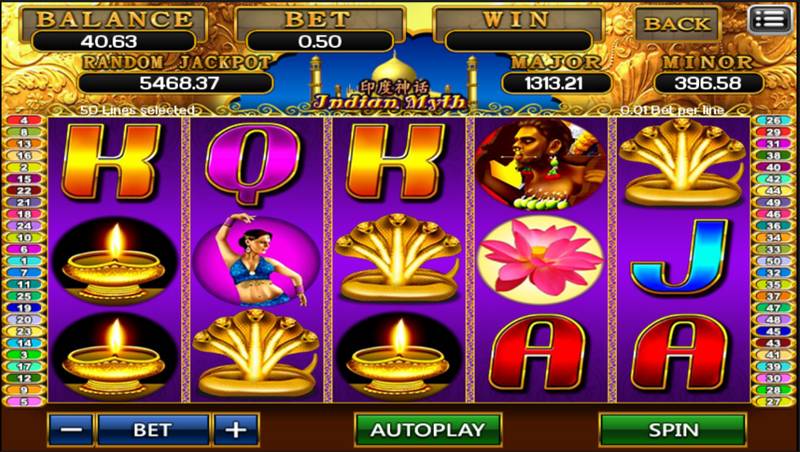Image resolution: width=800 pixels, height=452 pixels.
Task: Click the Minor jackpot amount 396.58
Action: pos(709,83)
